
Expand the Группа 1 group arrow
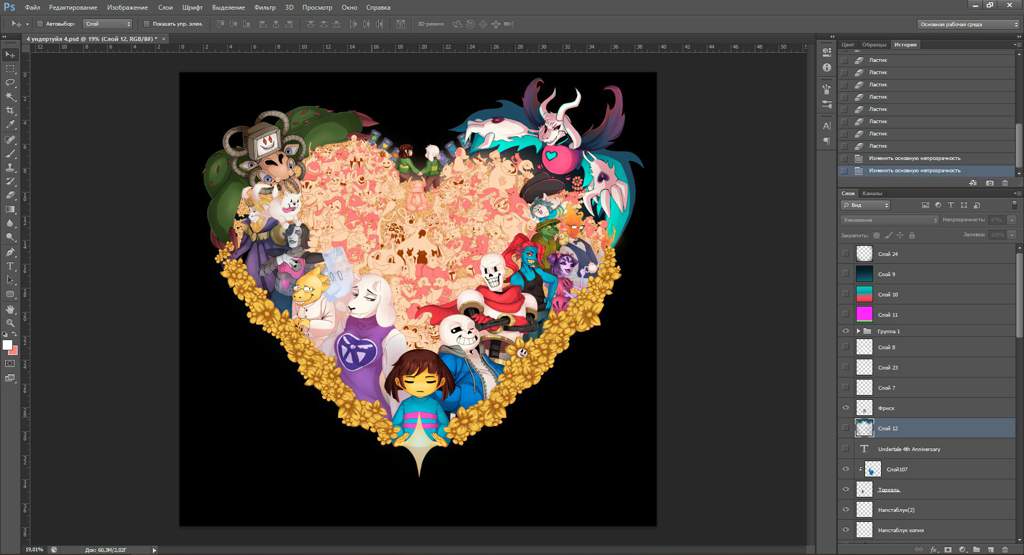coord(858,331)
